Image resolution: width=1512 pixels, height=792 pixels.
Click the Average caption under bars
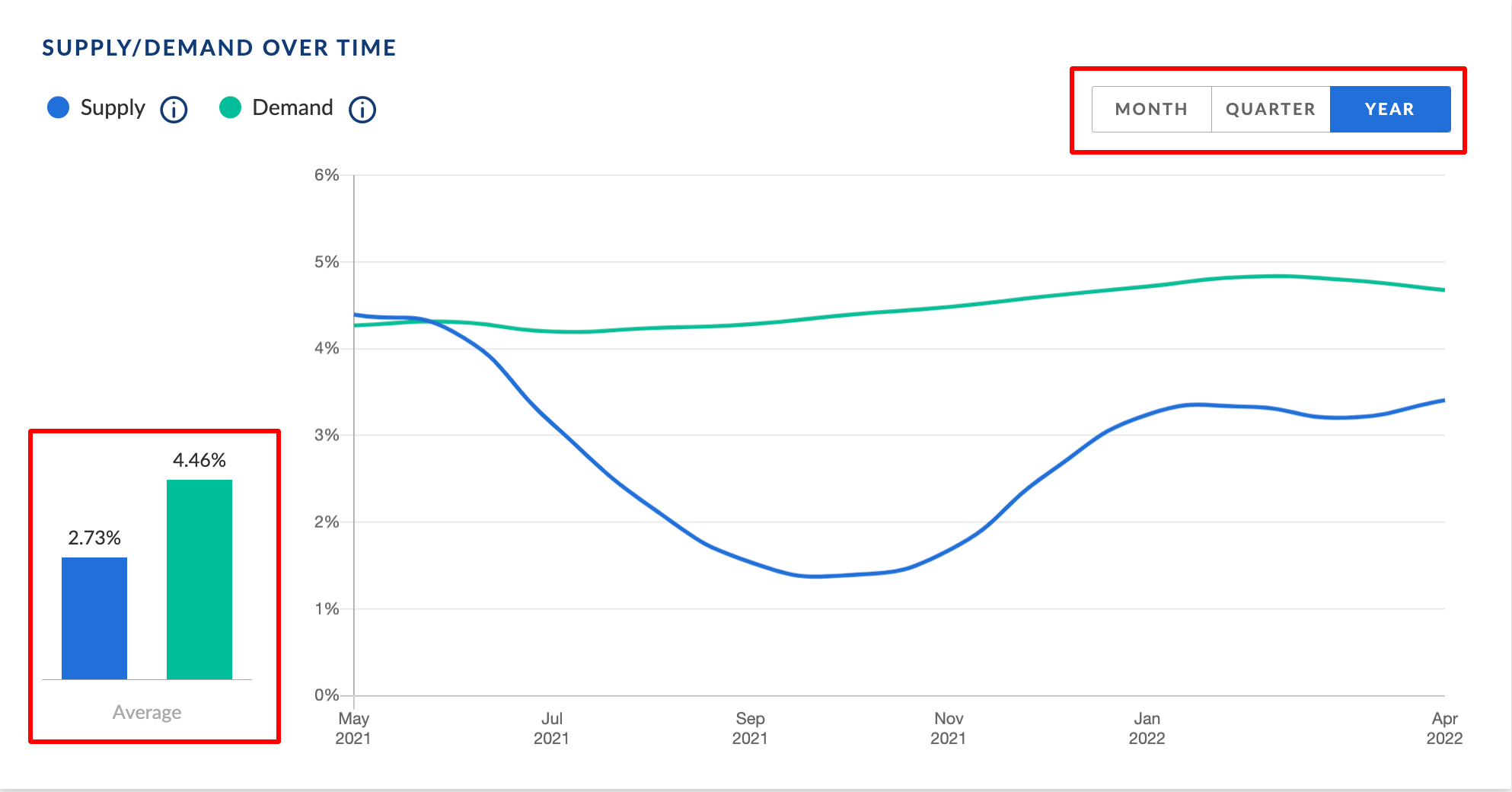147,712
